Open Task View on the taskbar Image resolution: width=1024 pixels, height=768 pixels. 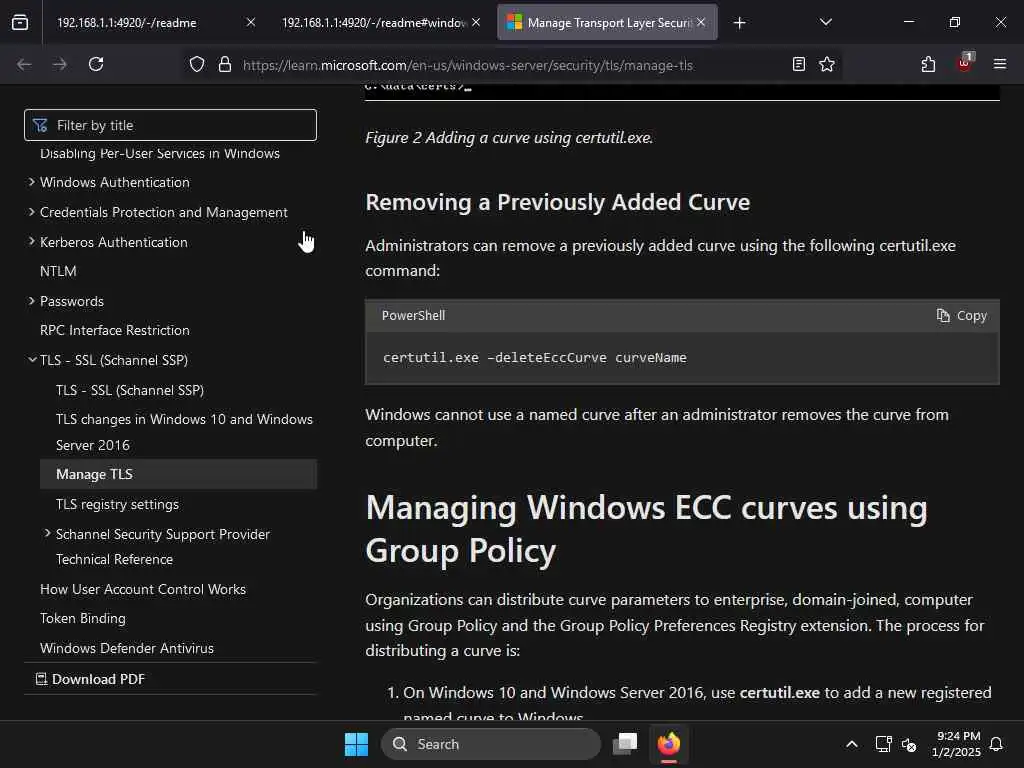pos(625,744)
